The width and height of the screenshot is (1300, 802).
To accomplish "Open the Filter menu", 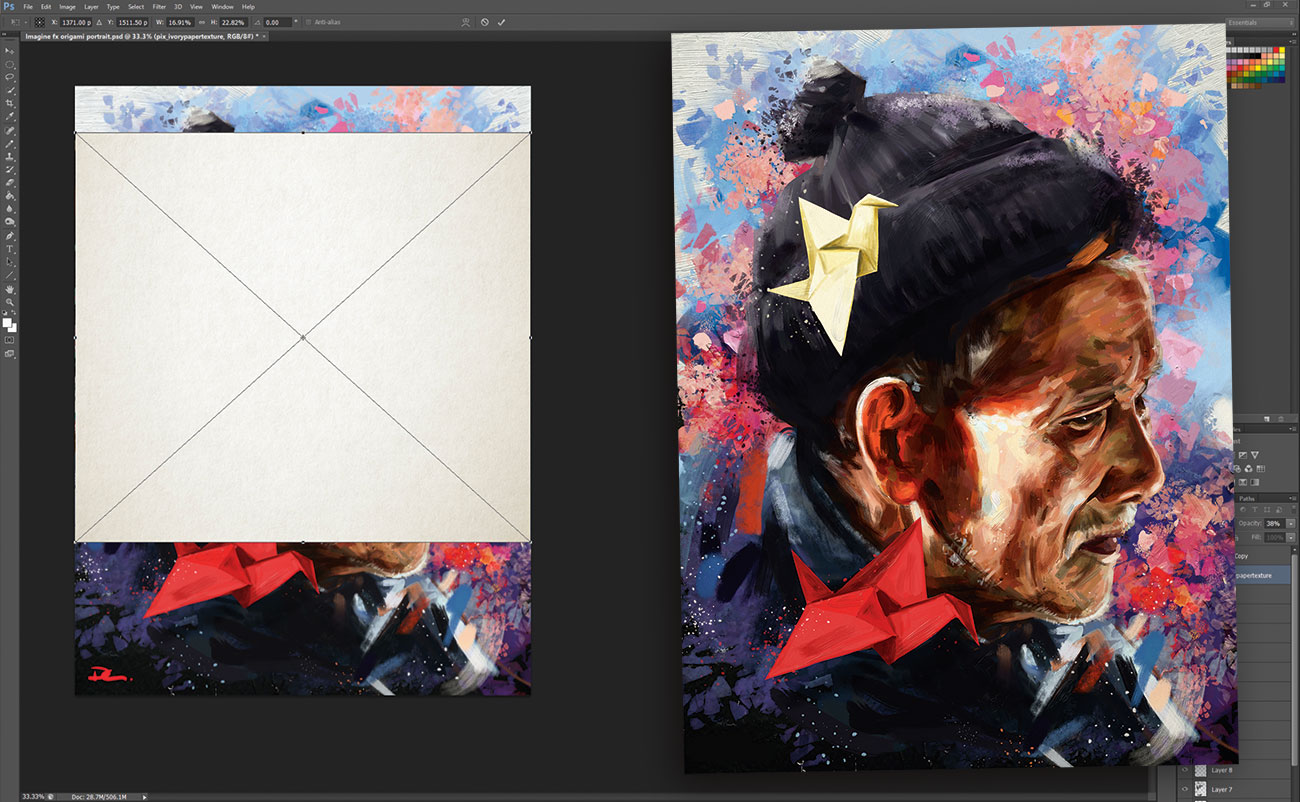I will point(159,7).
